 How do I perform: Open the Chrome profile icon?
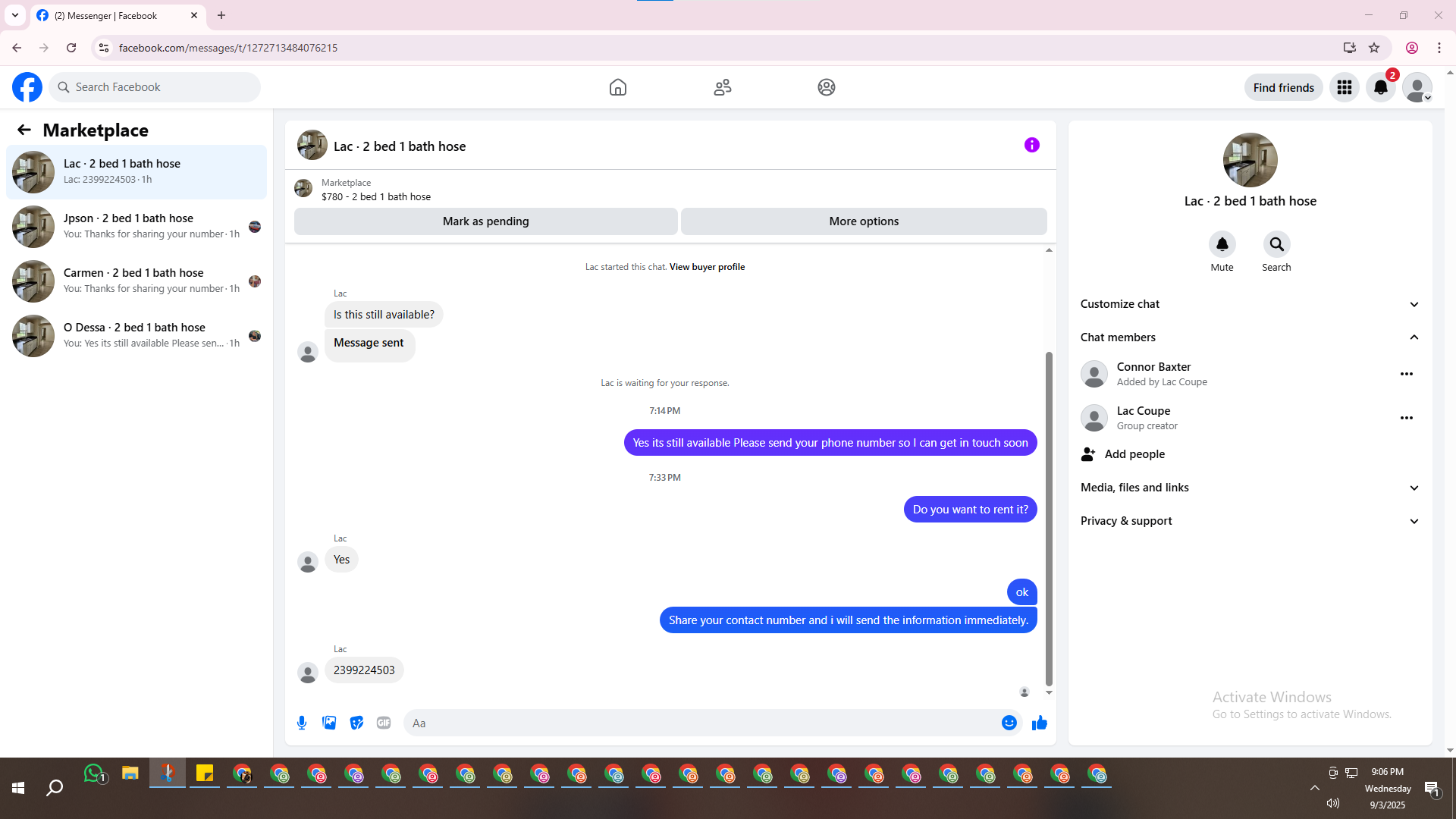point(1412,48)
